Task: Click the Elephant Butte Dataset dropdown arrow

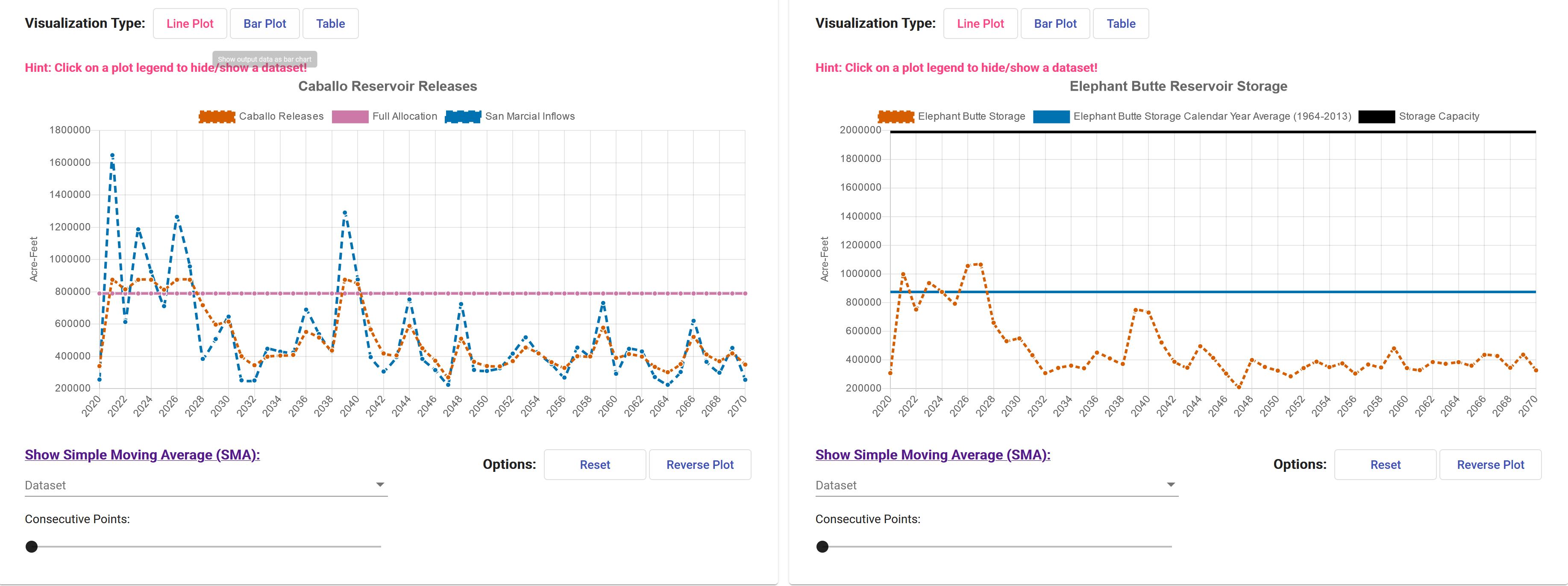Action: 1171,485
